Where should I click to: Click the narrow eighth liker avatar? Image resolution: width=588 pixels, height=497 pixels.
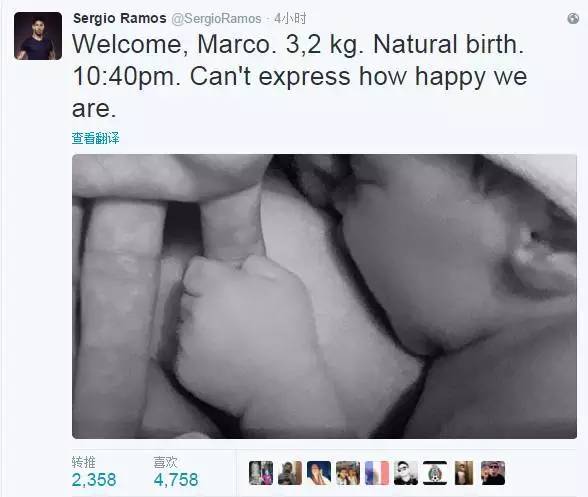click(464, 473)
